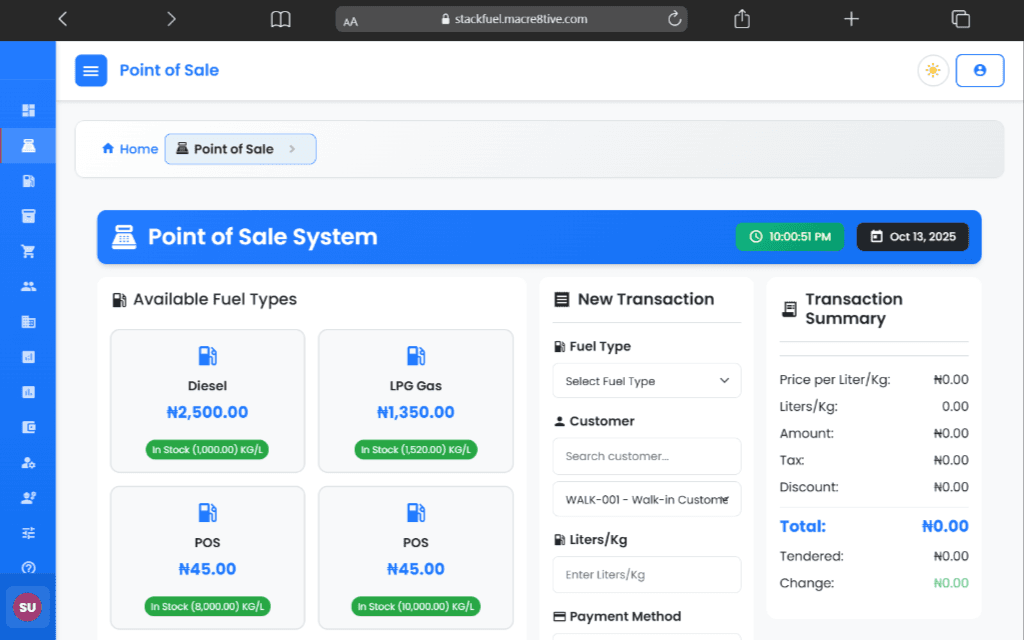Screen dimensions: 1024x640
Task: Toggle the sidebar with the hamburger button
Action: [91, 70]
